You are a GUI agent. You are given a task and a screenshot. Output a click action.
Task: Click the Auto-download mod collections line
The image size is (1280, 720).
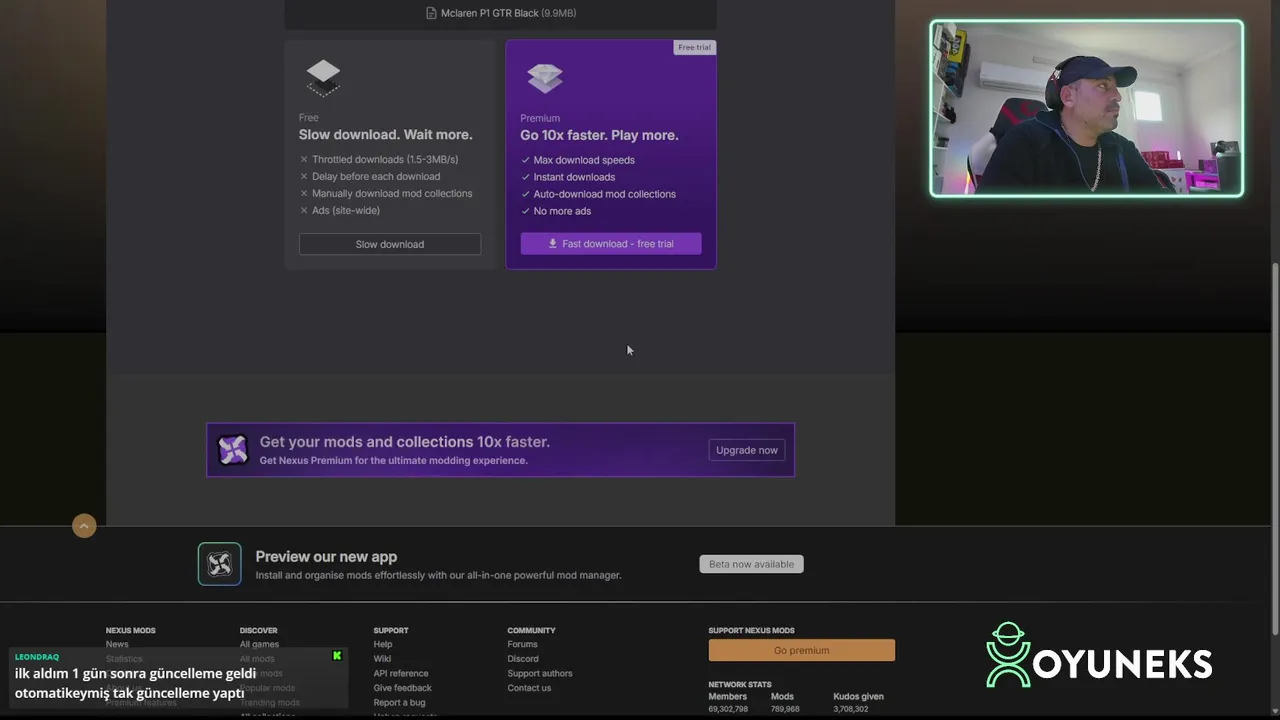(604, 194)
